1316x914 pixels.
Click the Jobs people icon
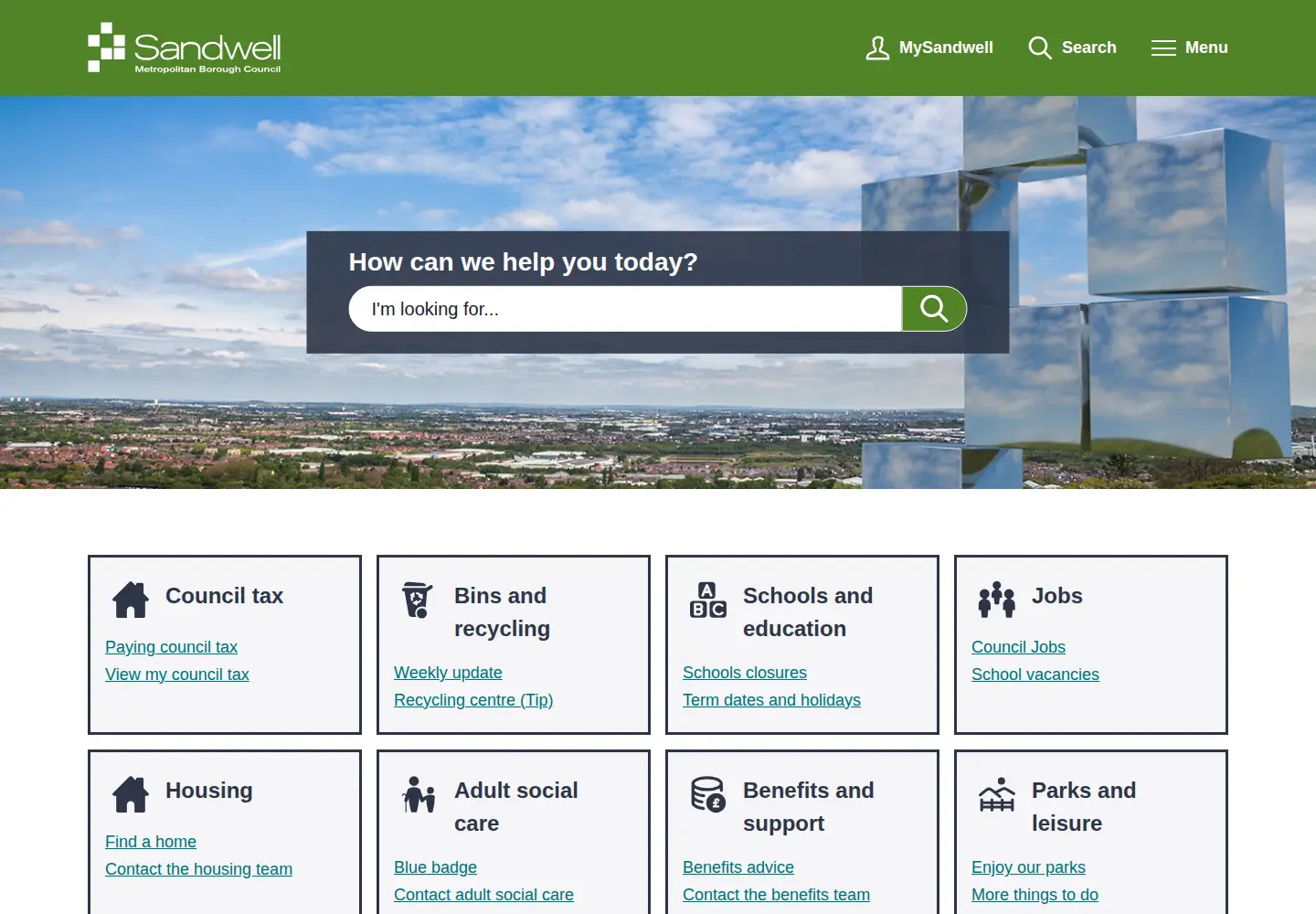(x=997, y=600)
